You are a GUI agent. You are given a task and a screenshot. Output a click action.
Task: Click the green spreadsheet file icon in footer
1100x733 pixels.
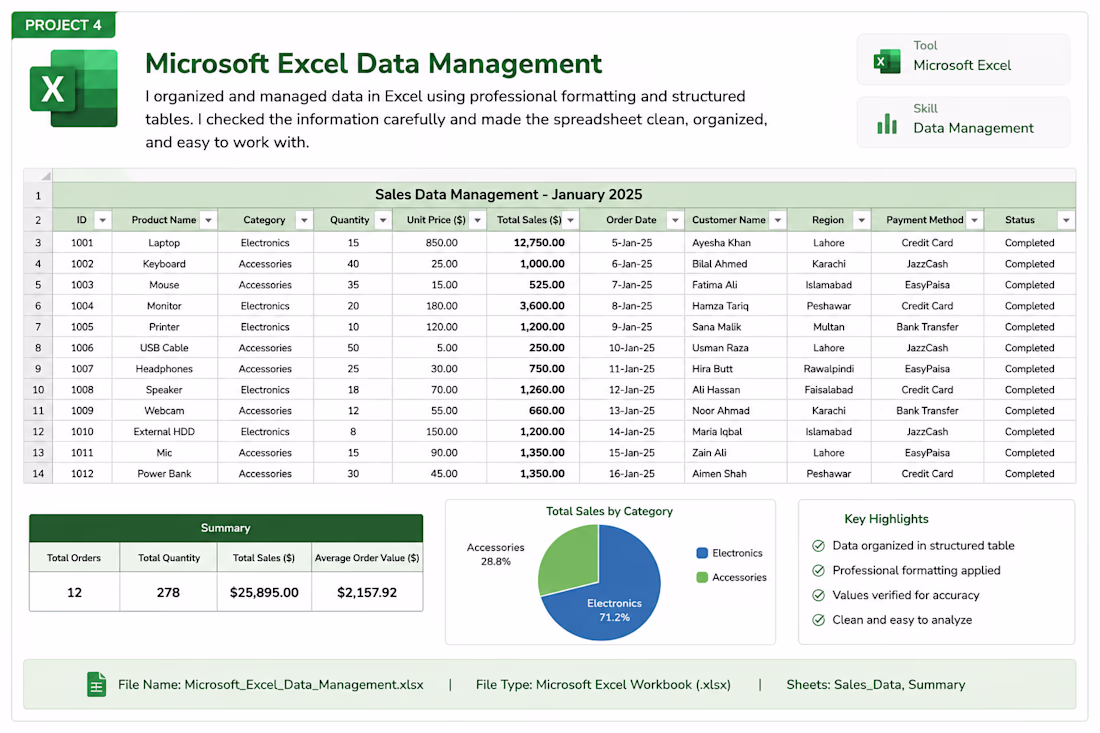pyautogui.click(x=96, y=684)
